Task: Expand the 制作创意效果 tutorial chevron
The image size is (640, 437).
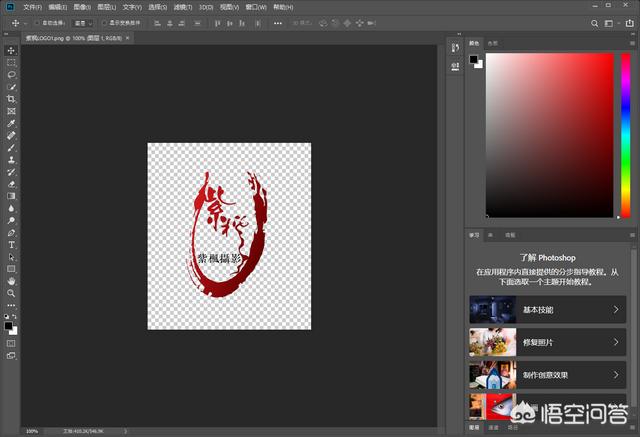Action: [616, 375]
